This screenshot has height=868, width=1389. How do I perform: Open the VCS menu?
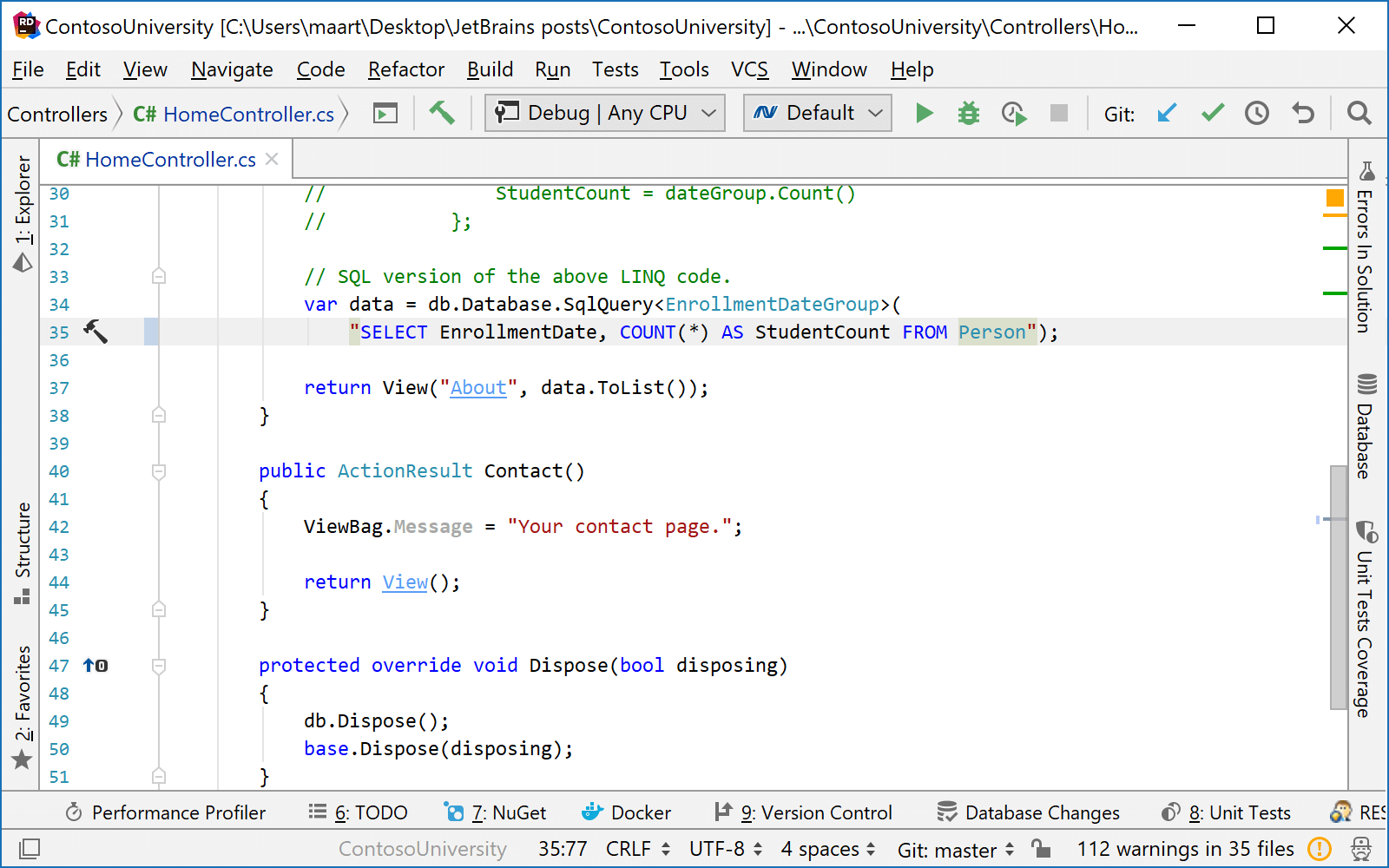(749, 69)
